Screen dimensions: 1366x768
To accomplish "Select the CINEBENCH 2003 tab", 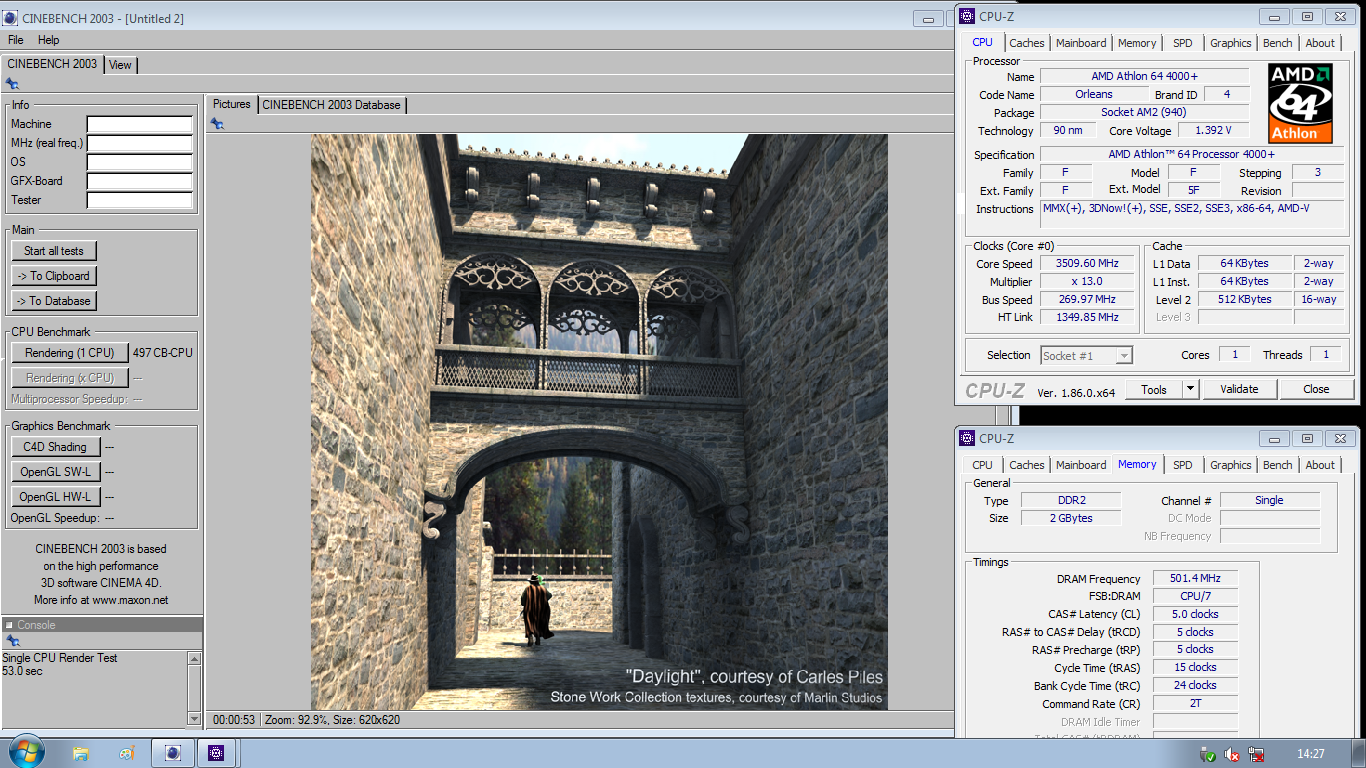I will (52, 63).
